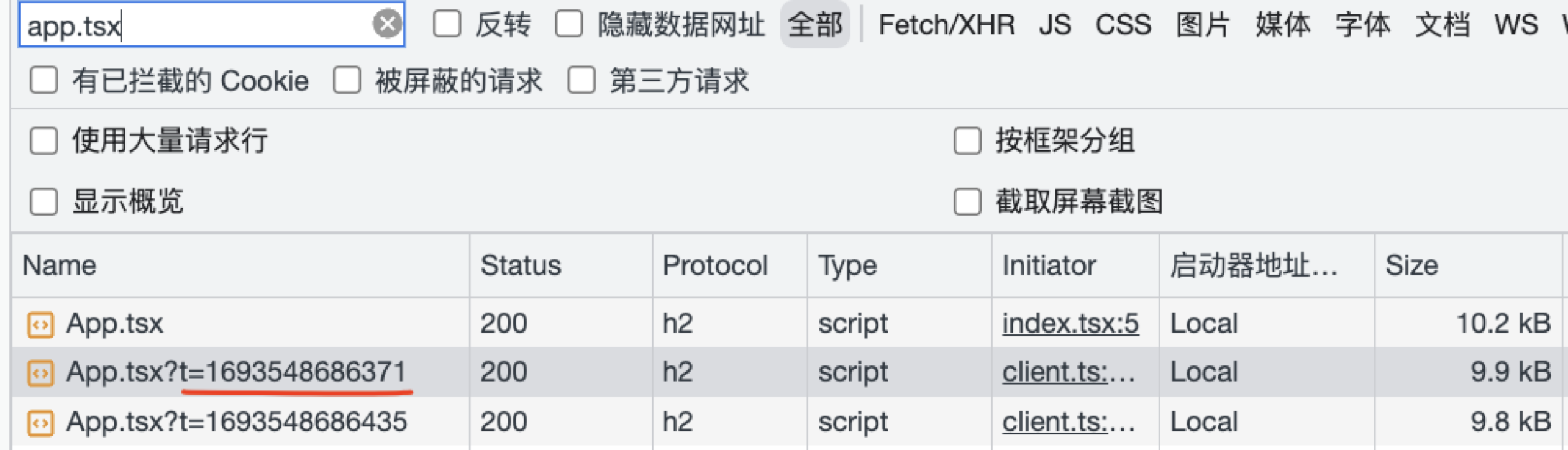Enable the 反转 invert checkbox

point(447,25)
